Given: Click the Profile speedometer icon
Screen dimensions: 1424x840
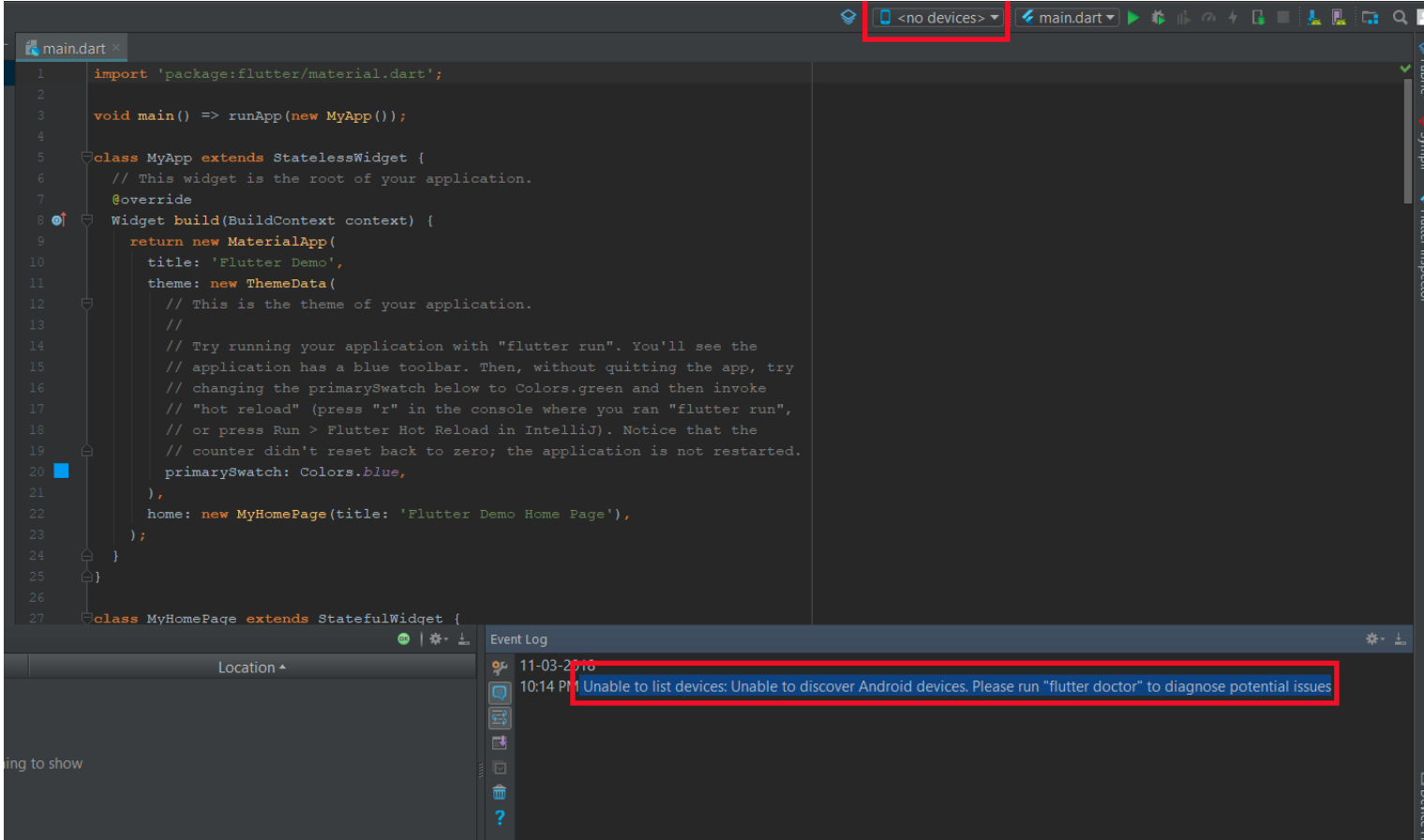Looking at the screenshot, I should (1208, 18).
